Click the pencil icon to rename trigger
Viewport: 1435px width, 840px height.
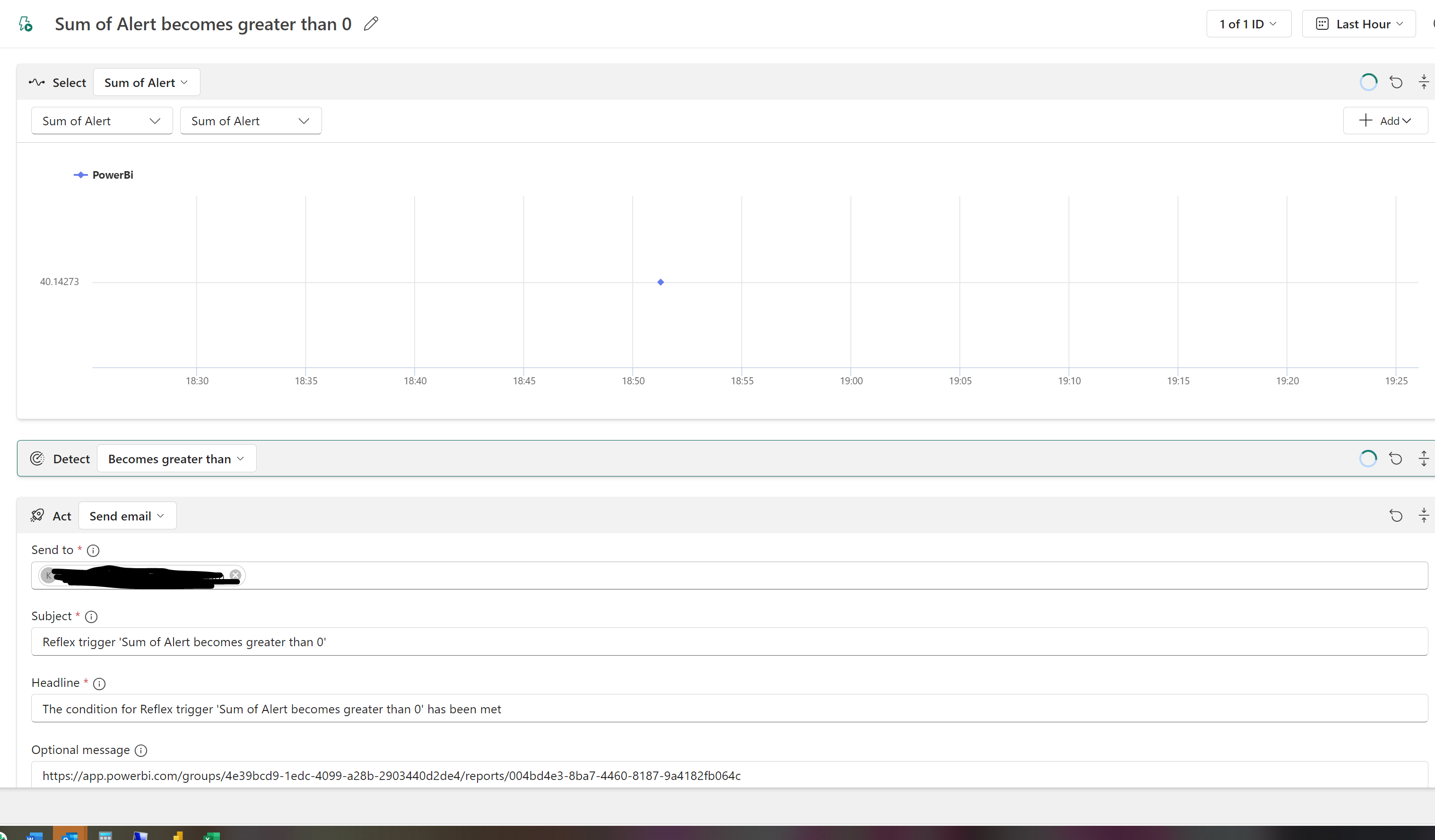click(371, 23)
